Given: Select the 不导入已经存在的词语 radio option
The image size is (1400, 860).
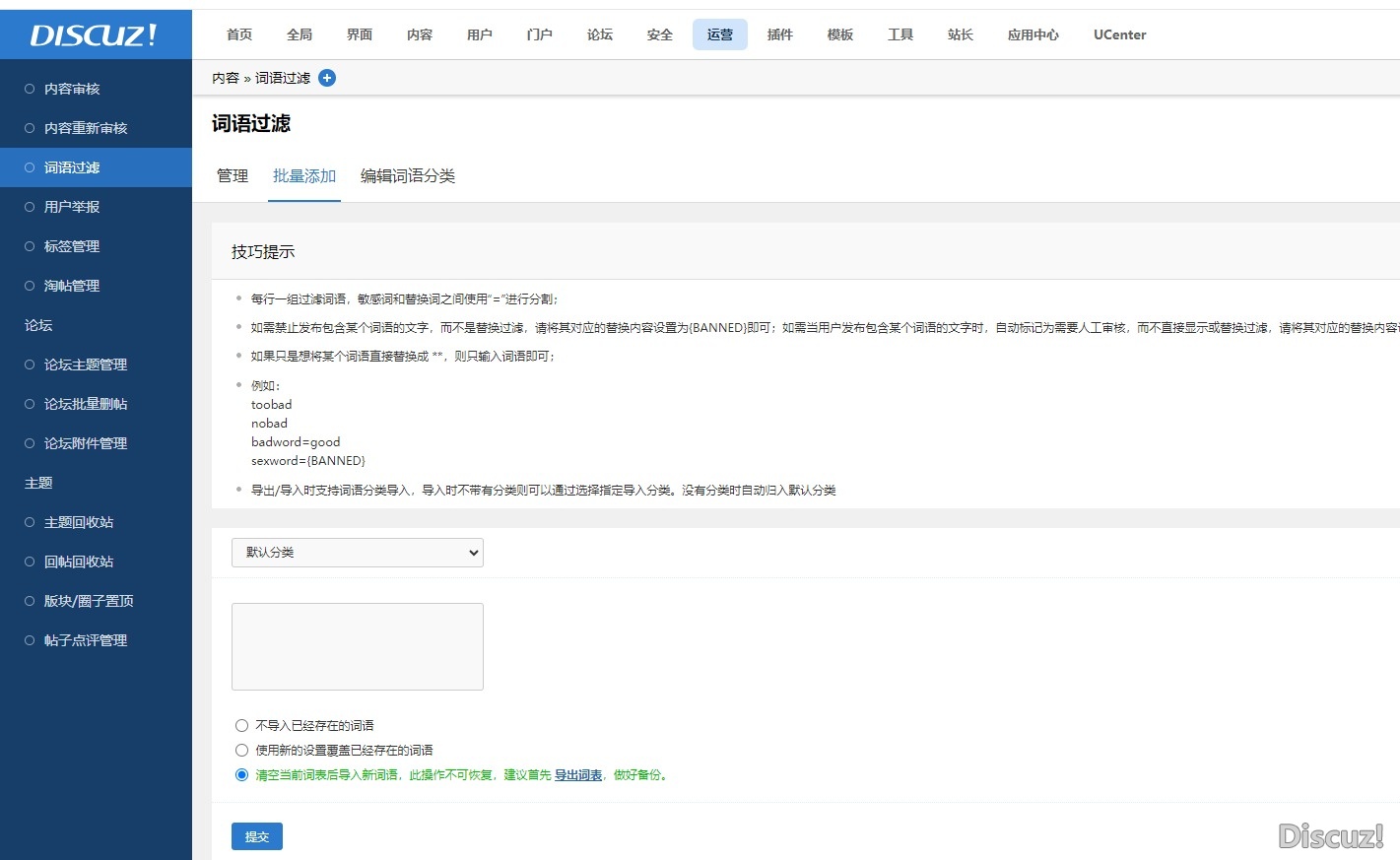Looking at the screenshot, I should coord(241,726).
